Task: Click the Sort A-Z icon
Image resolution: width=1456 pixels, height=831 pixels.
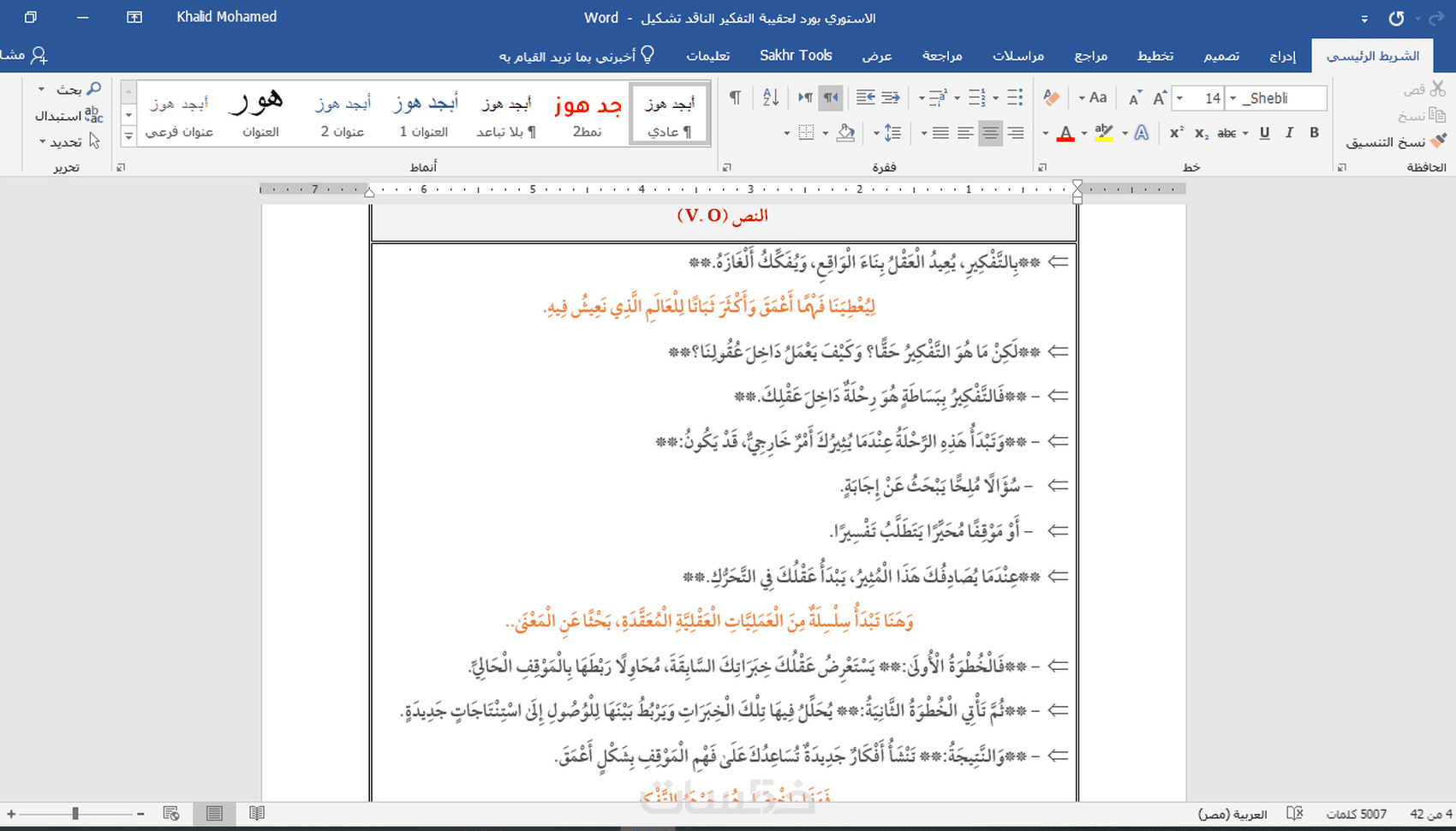Action: pos(771,98)
